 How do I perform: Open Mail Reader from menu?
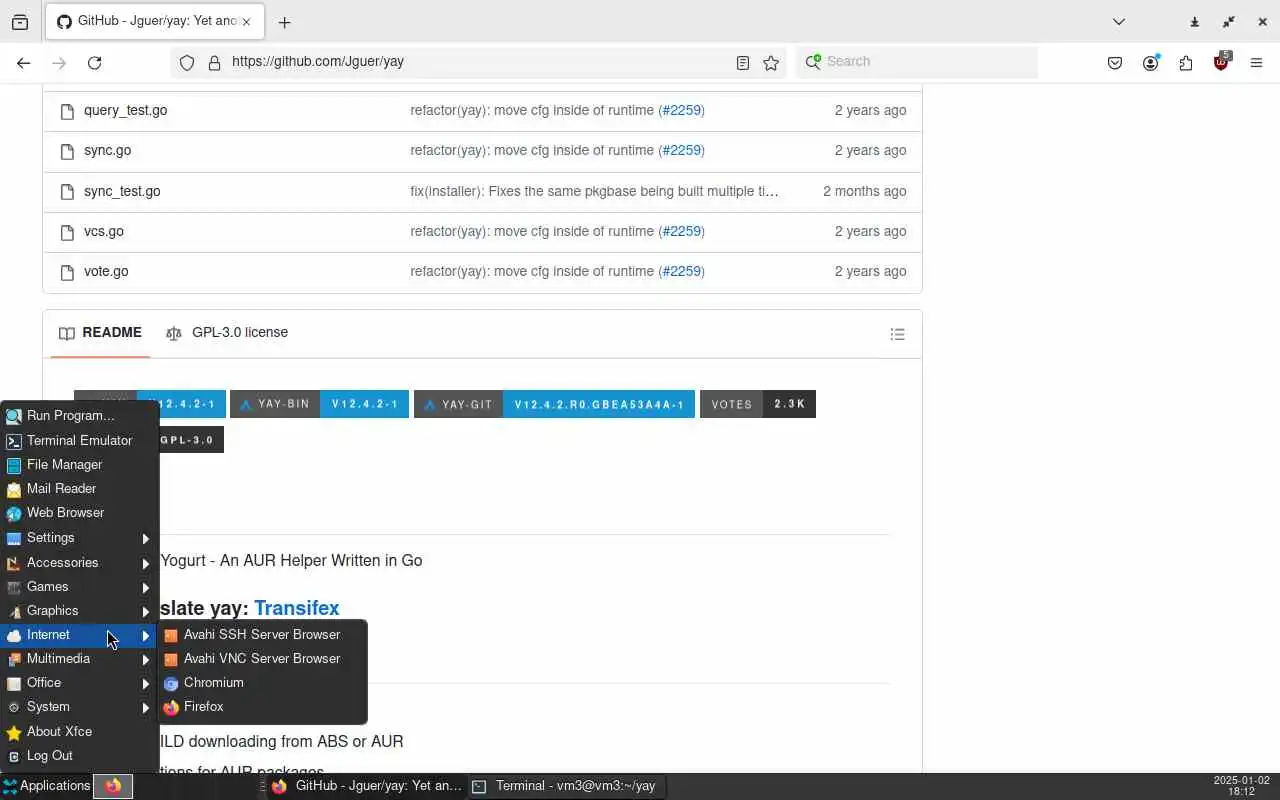pos(80,489)
